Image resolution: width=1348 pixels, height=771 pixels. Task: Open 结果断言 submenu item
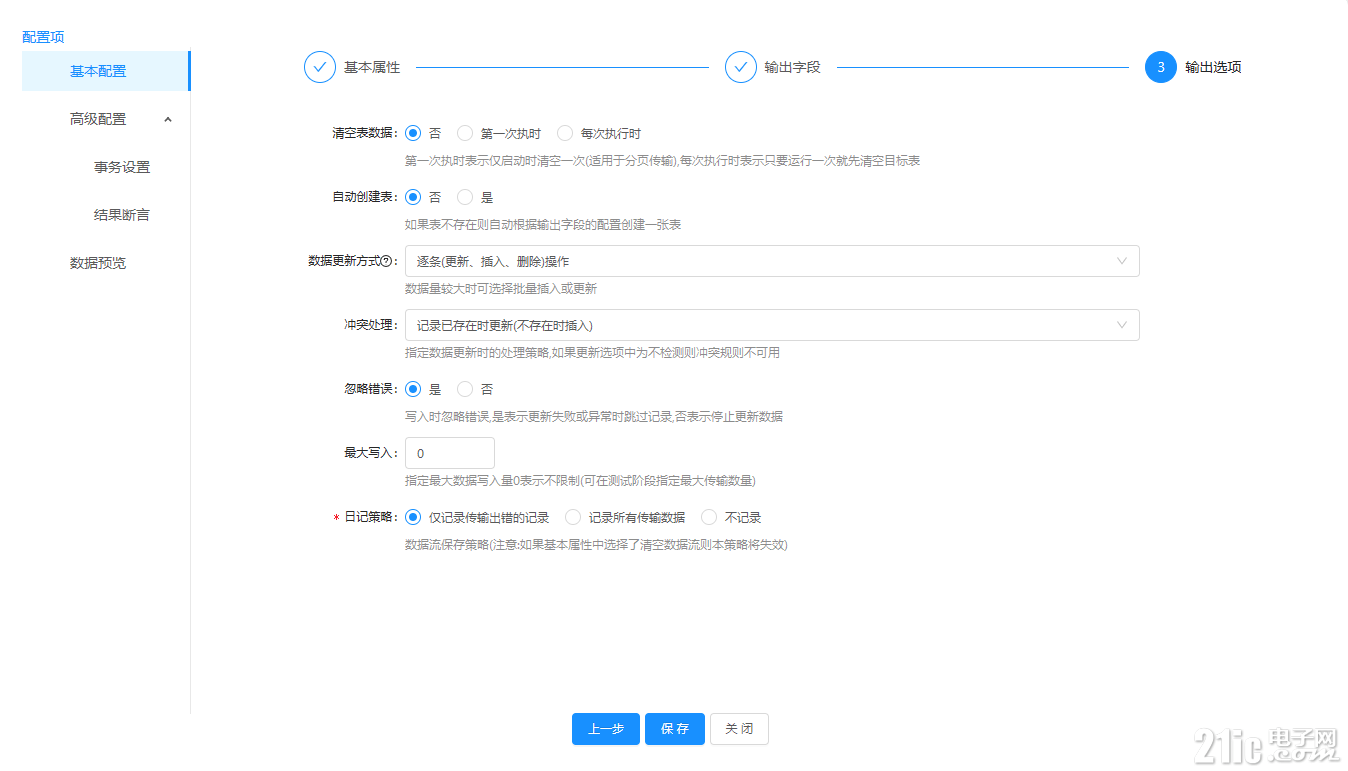pos(122,215)
